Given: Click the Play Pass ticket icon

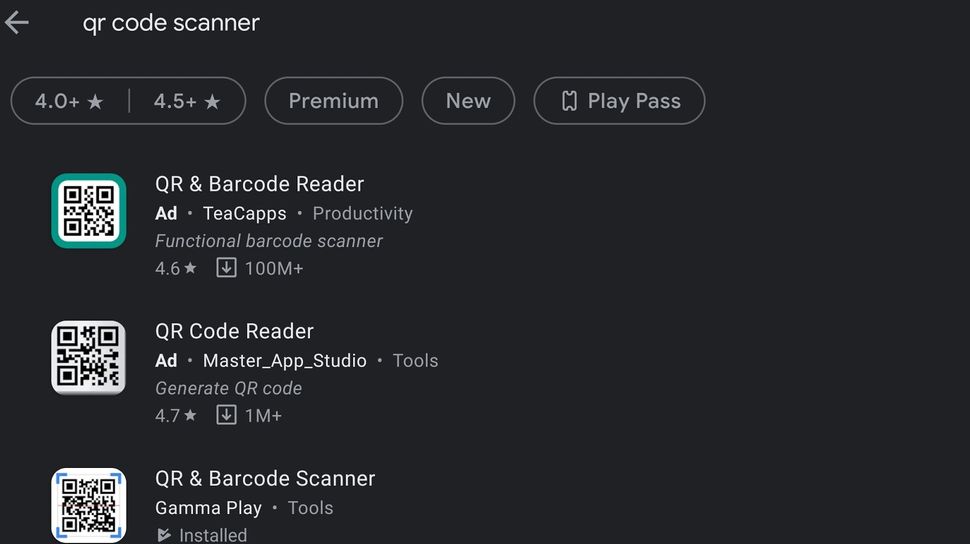Looking at the screenshot, I should (569, 101).
